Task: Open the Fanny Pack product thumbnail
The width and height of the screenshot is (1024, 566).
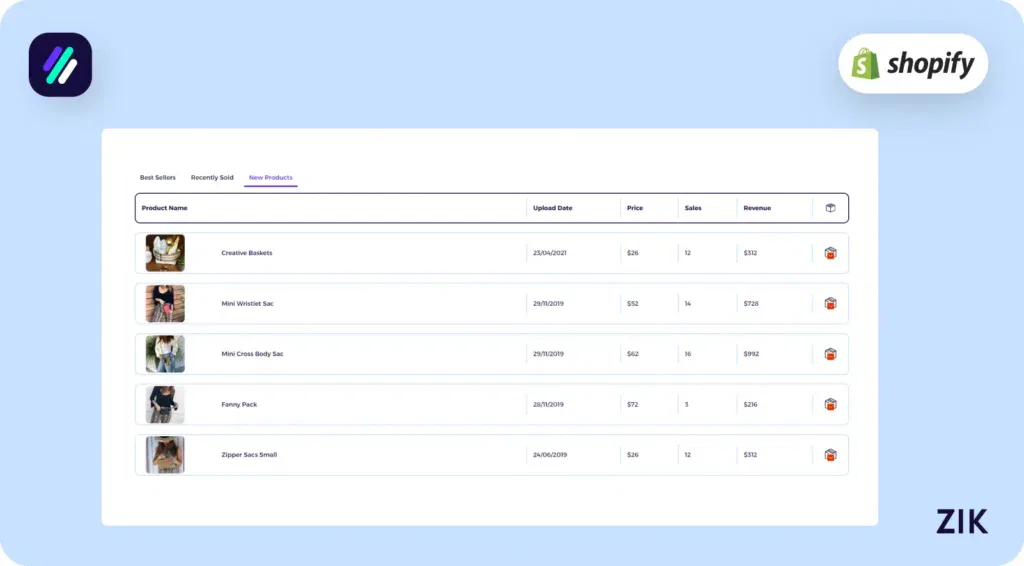Action: (x=165, y=404)
